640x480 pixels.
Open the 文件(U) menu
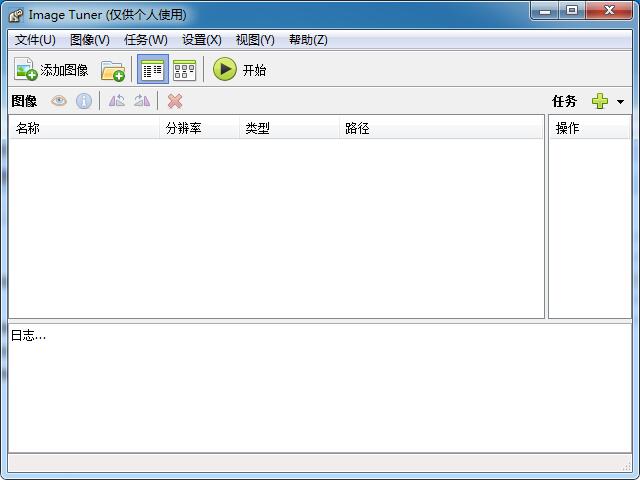(35, 40)
